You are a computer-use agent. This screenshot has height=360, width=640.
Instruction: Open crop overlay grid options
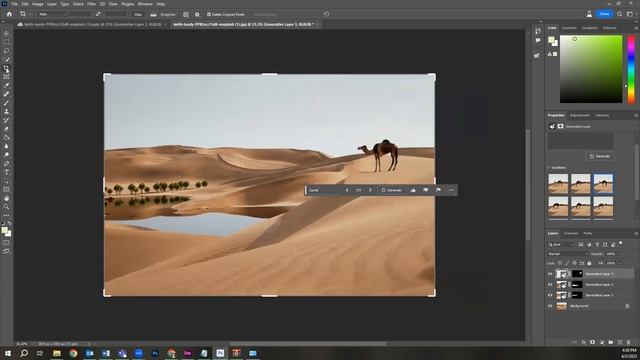[186, 14]
